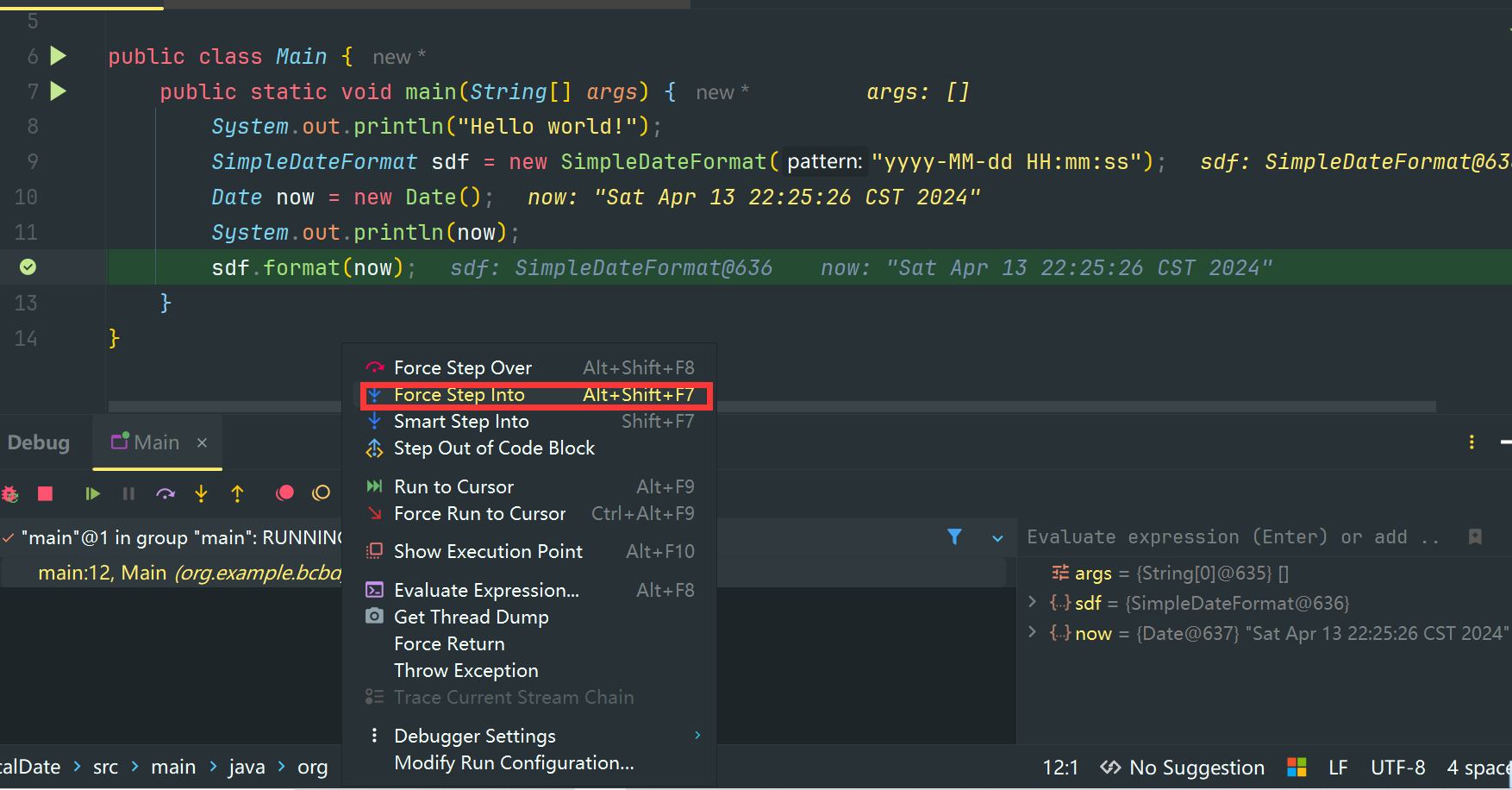Select Throw Exception menu entry
The height and width of the screenshot is (790, 1512).
click(x=529, y=670)
